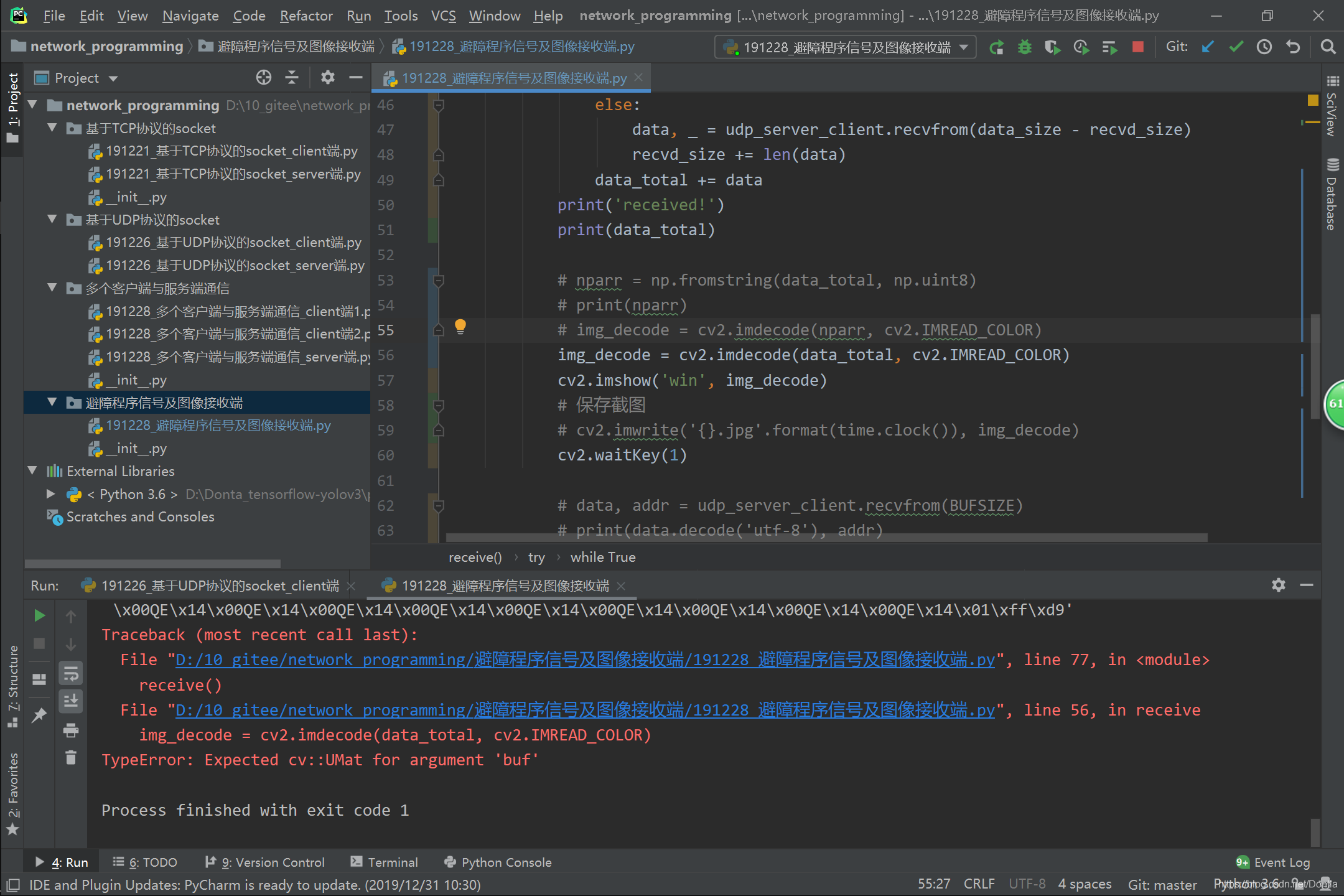1344x896 pixels.
Task: Click Git update project arrow icon
Action: point(1208,47)
